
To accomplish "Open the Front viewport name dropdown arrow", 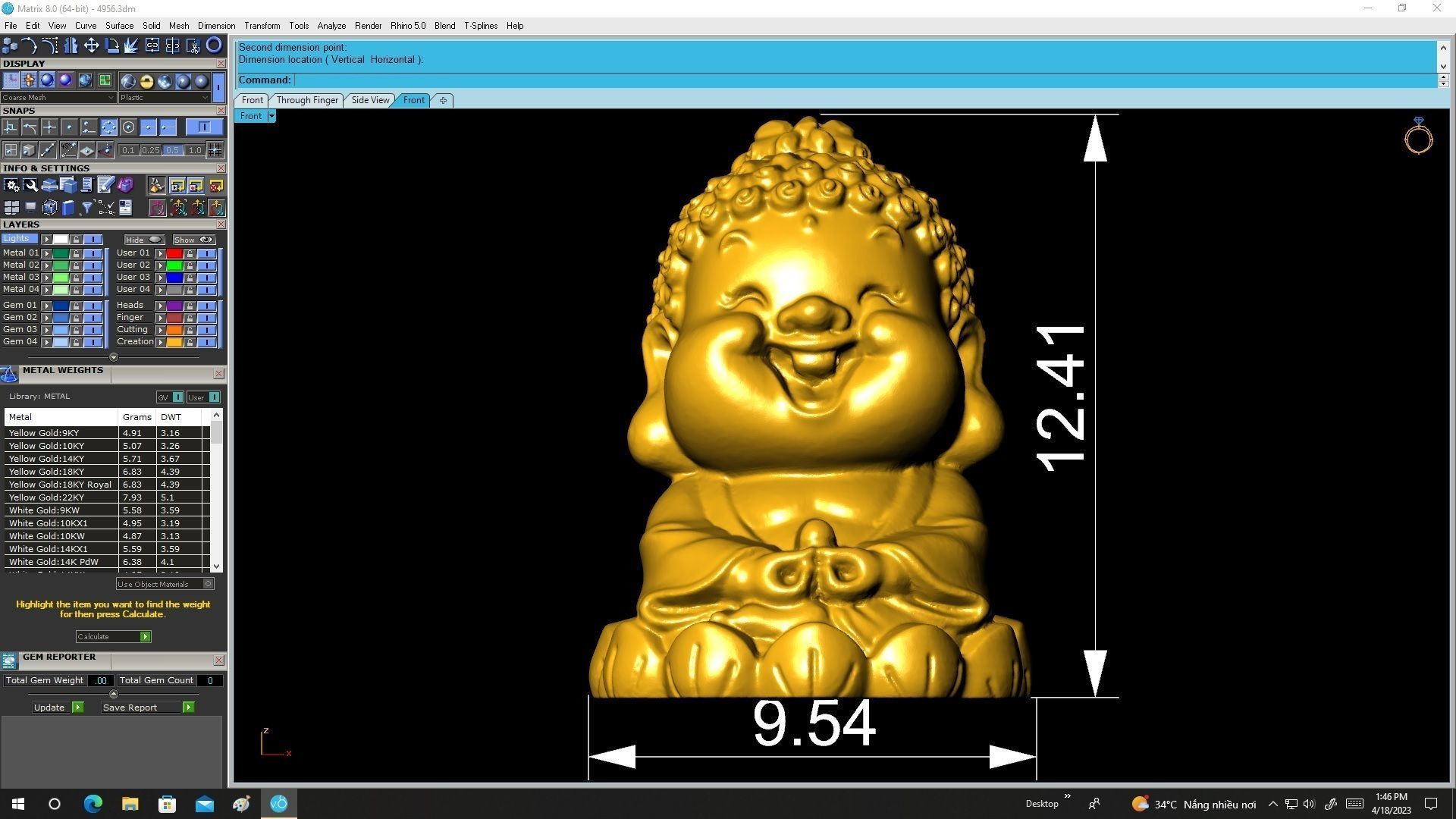I will tap(271, 116).
